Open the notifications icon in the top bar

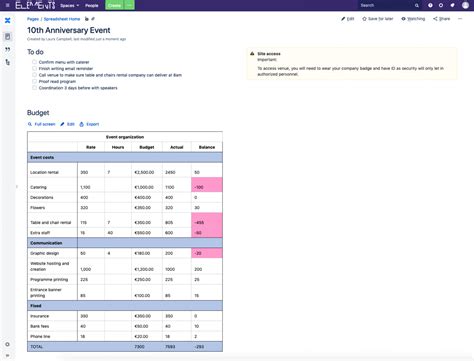[x=452, y=5]
